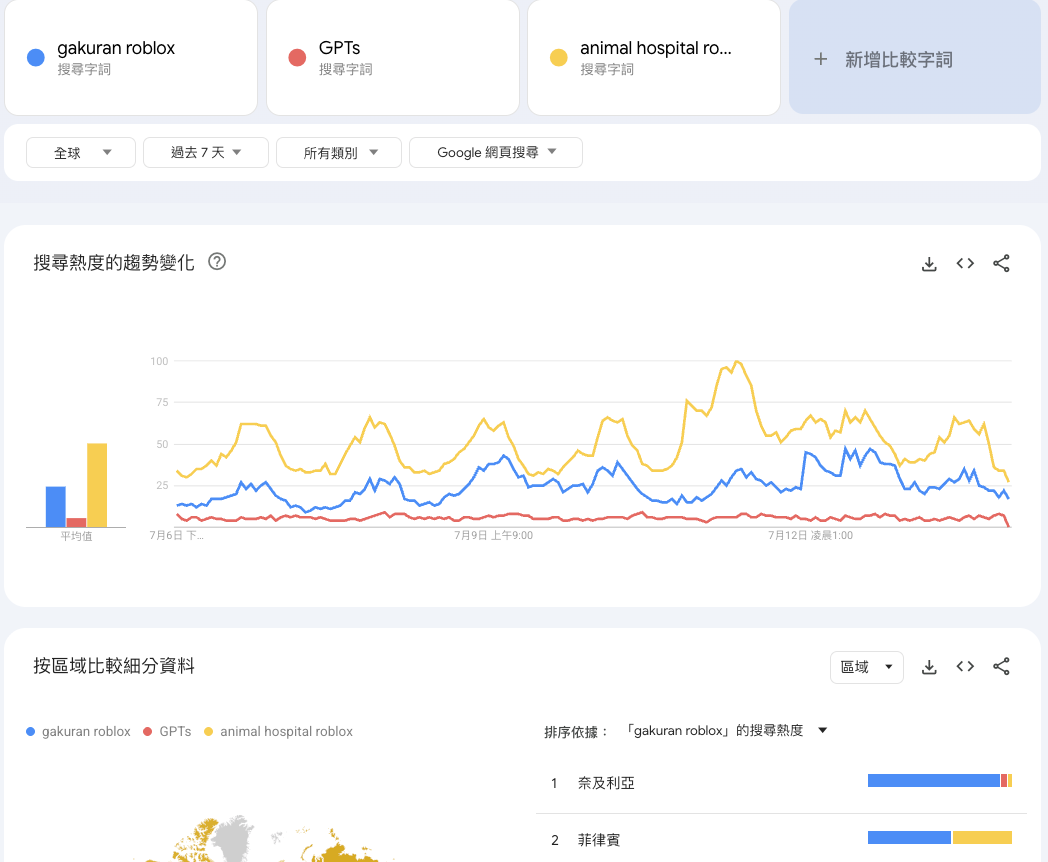
Task: Download the region comparison data
Action: click(x=929, y=667)
